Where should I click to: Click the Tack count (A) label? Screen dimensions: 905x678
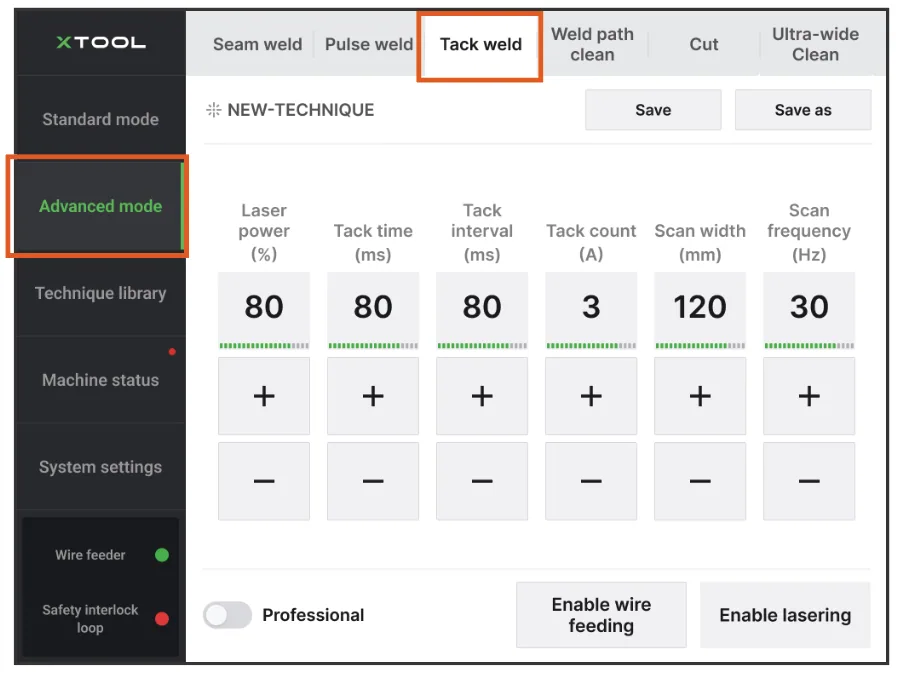(x=591, y=242)
